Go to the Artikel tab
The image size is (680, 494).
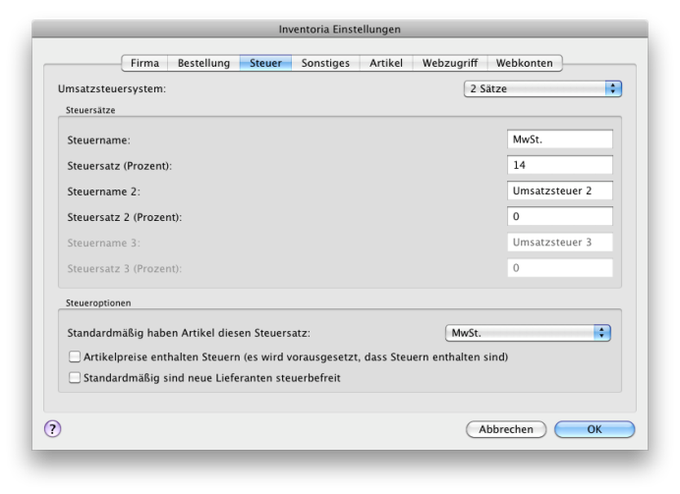[386, 63]
